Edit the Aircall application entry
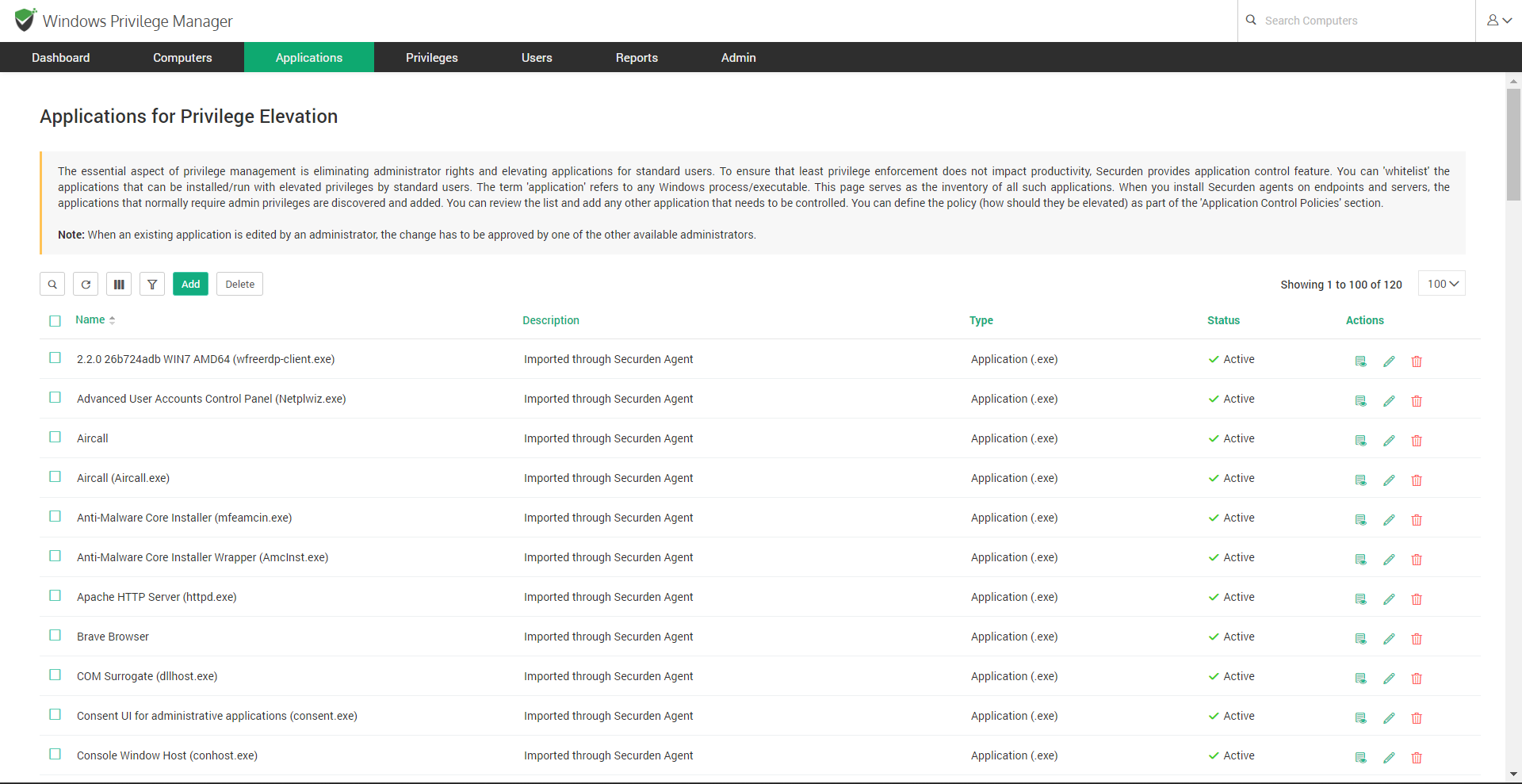 point(1389,441)
